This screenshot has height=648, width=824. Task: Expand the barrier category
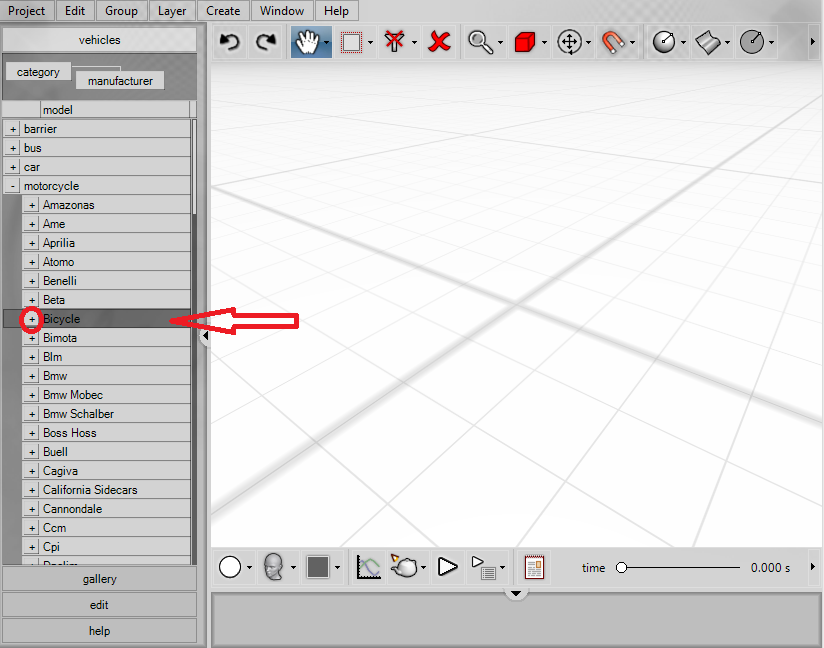coord(13,129)
